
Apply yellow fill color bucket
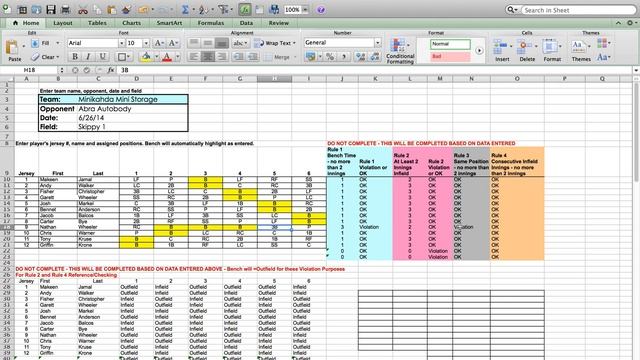coord(146,57)
